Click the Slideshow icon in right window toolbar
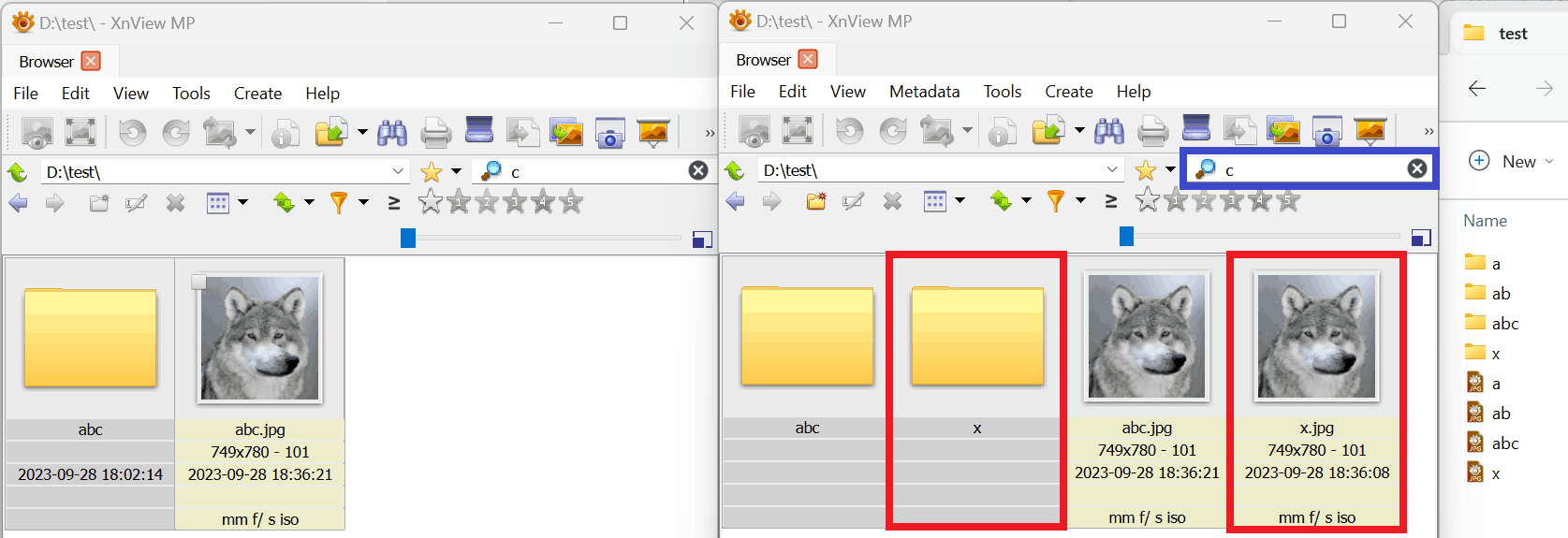The width and height of the screenshot is (1568, 538). [x=1370, y=131]
